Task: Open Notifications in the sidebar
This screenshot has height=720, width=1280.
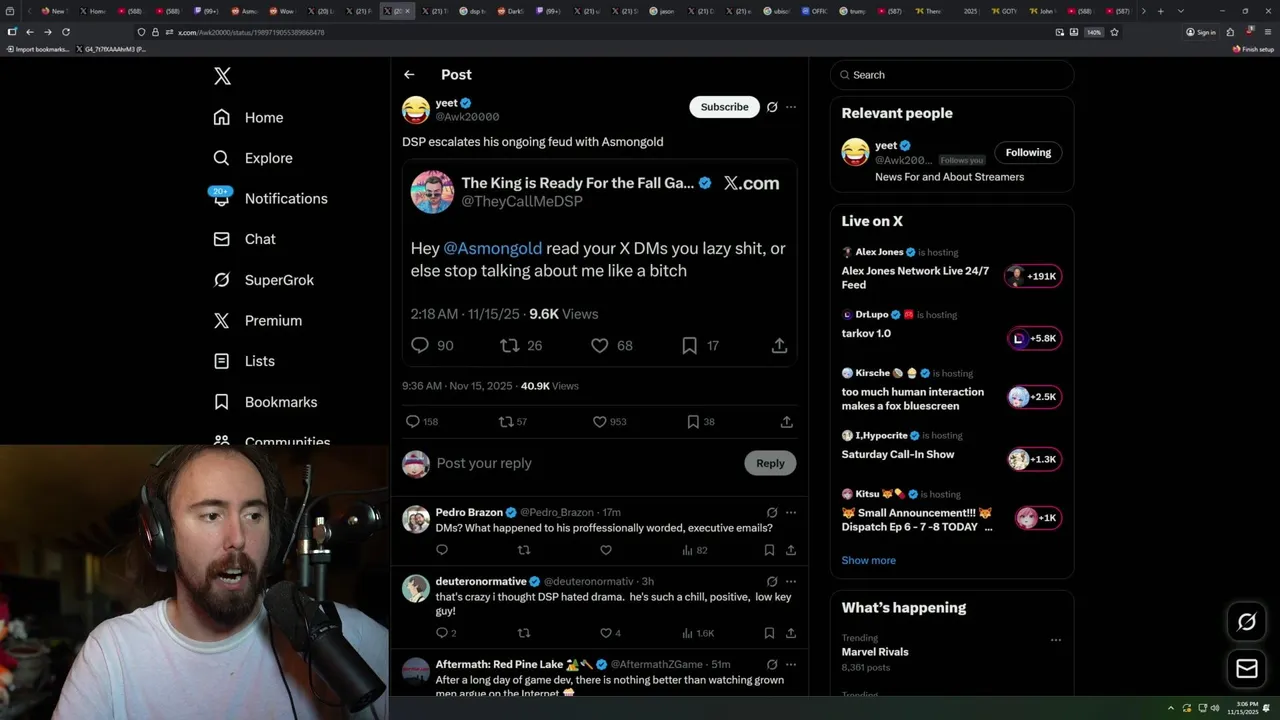Action: [x=270, y=198]
